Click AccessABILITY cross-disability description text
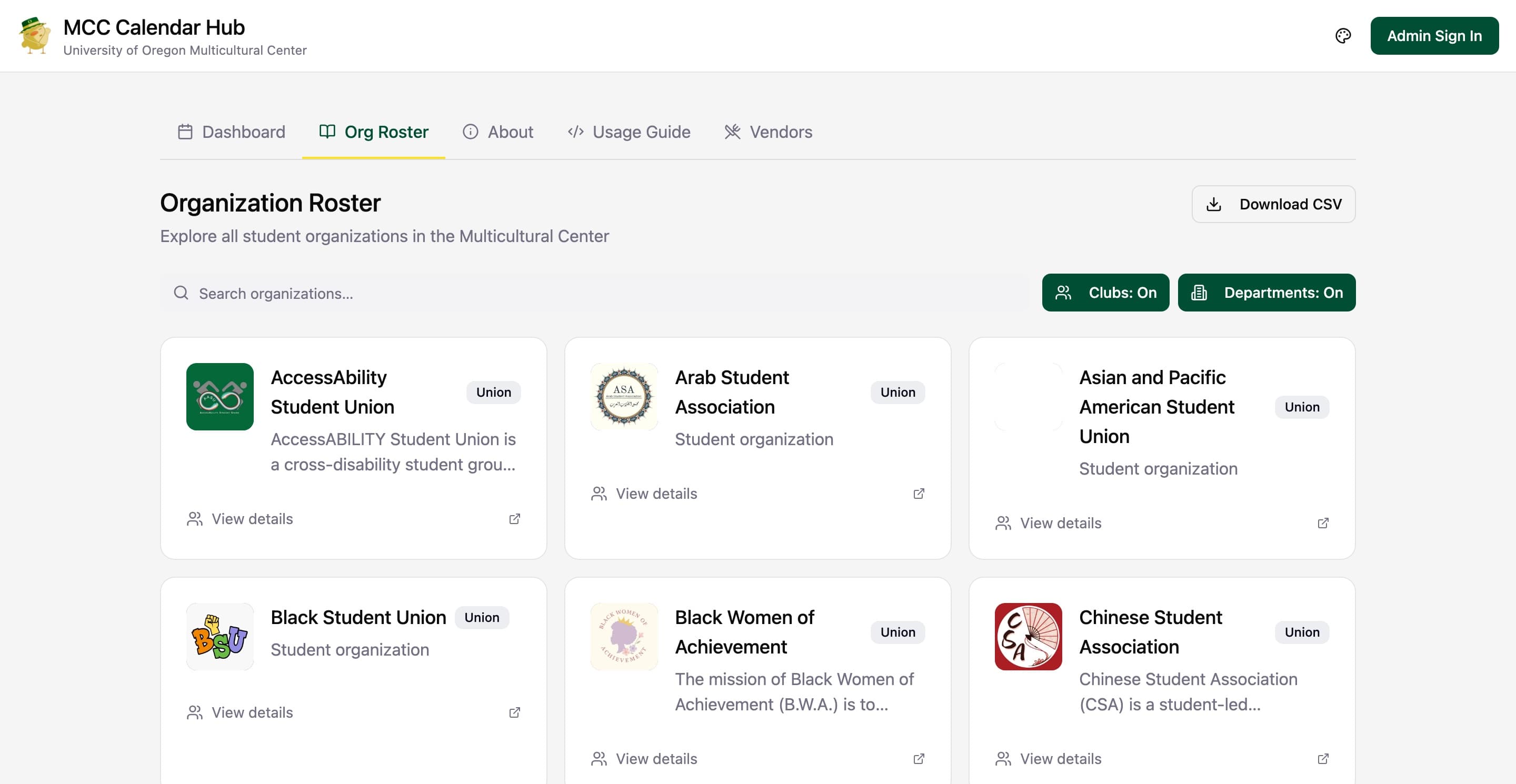This screenshot has width=1516, height=784. [x=393, y=451]
